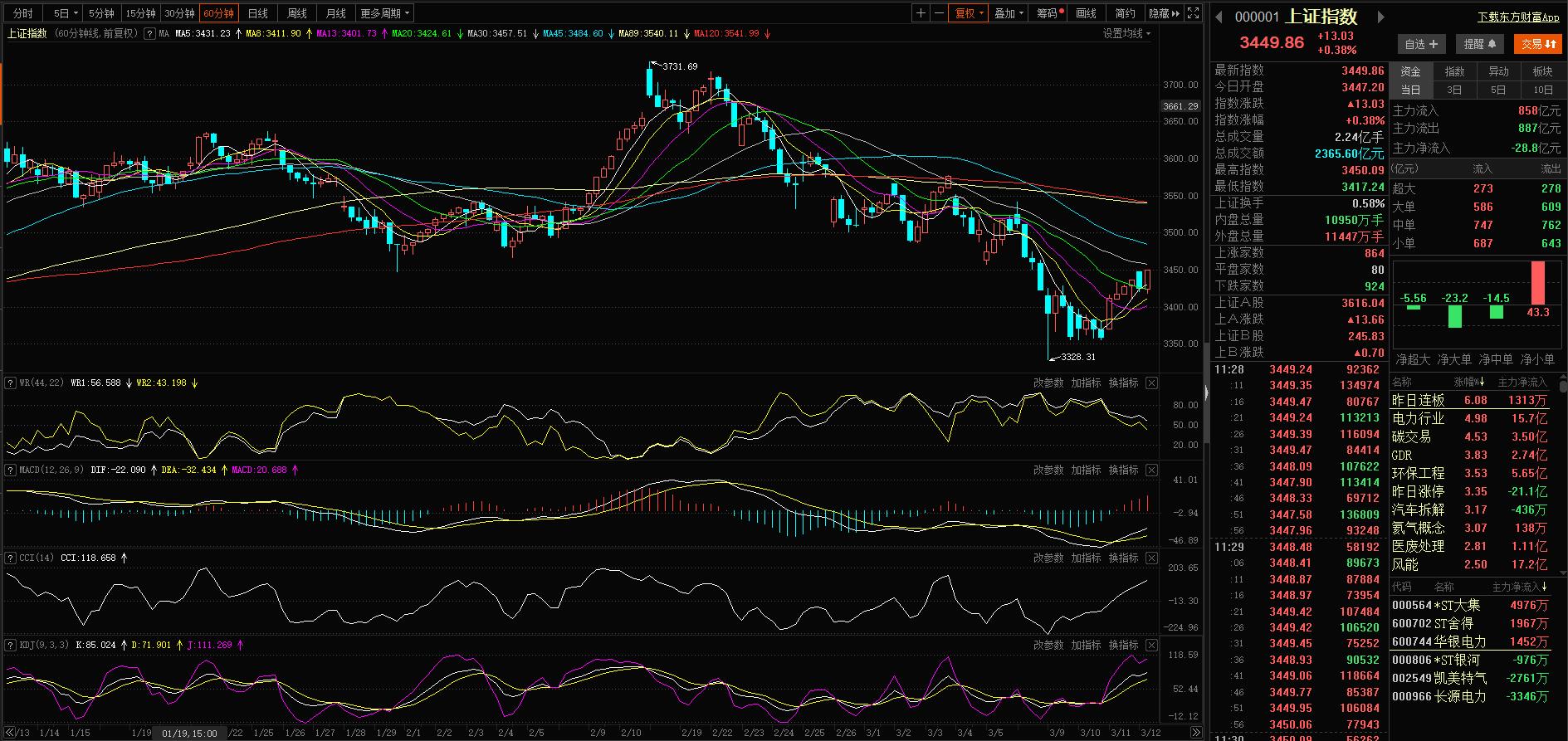Screen dimensions: 1568x741
Task: Open 下载东方财富App link
Action: click(x=1518, y=17)
